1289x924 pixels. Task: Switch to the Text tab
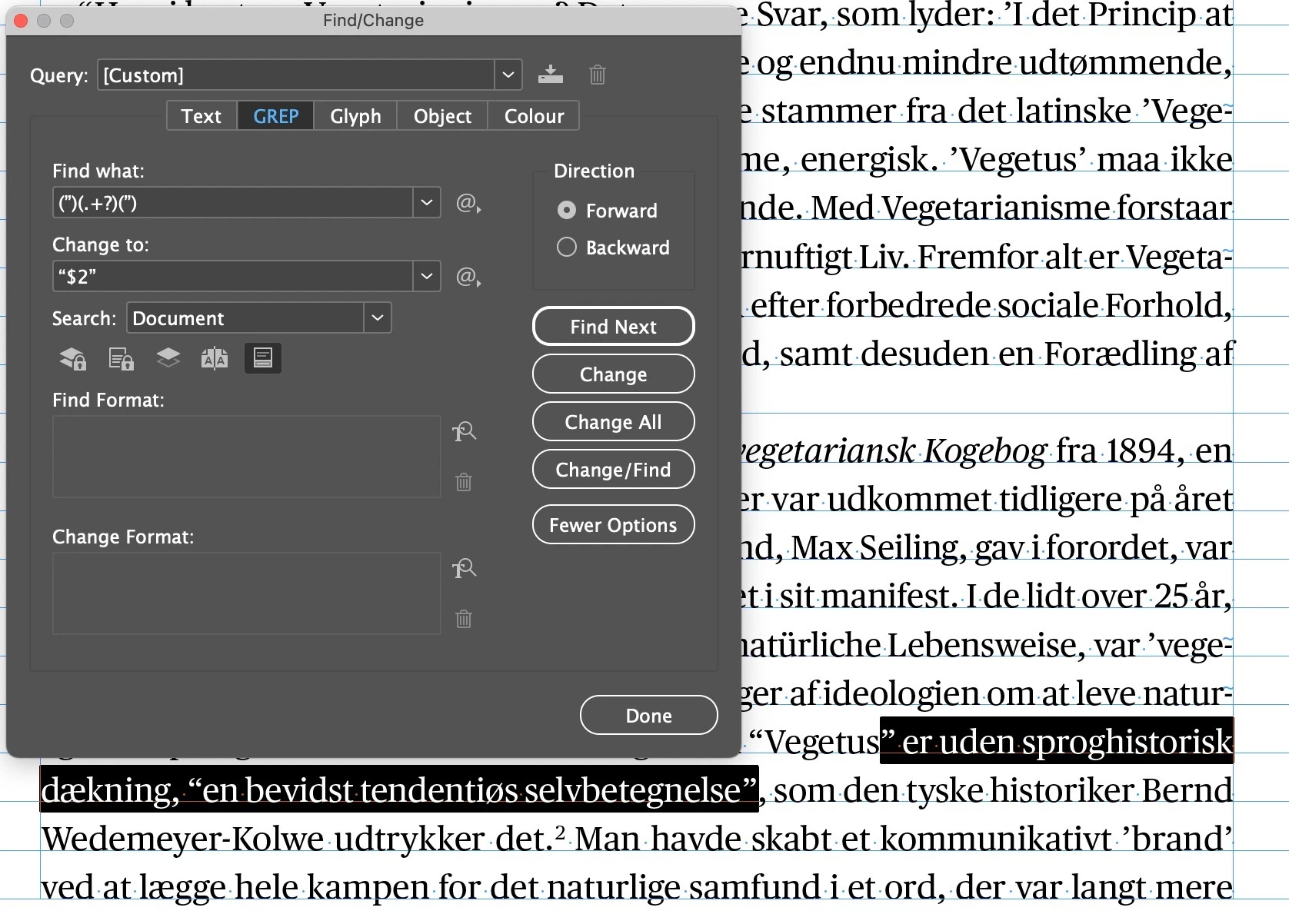(x=202, y=116)
